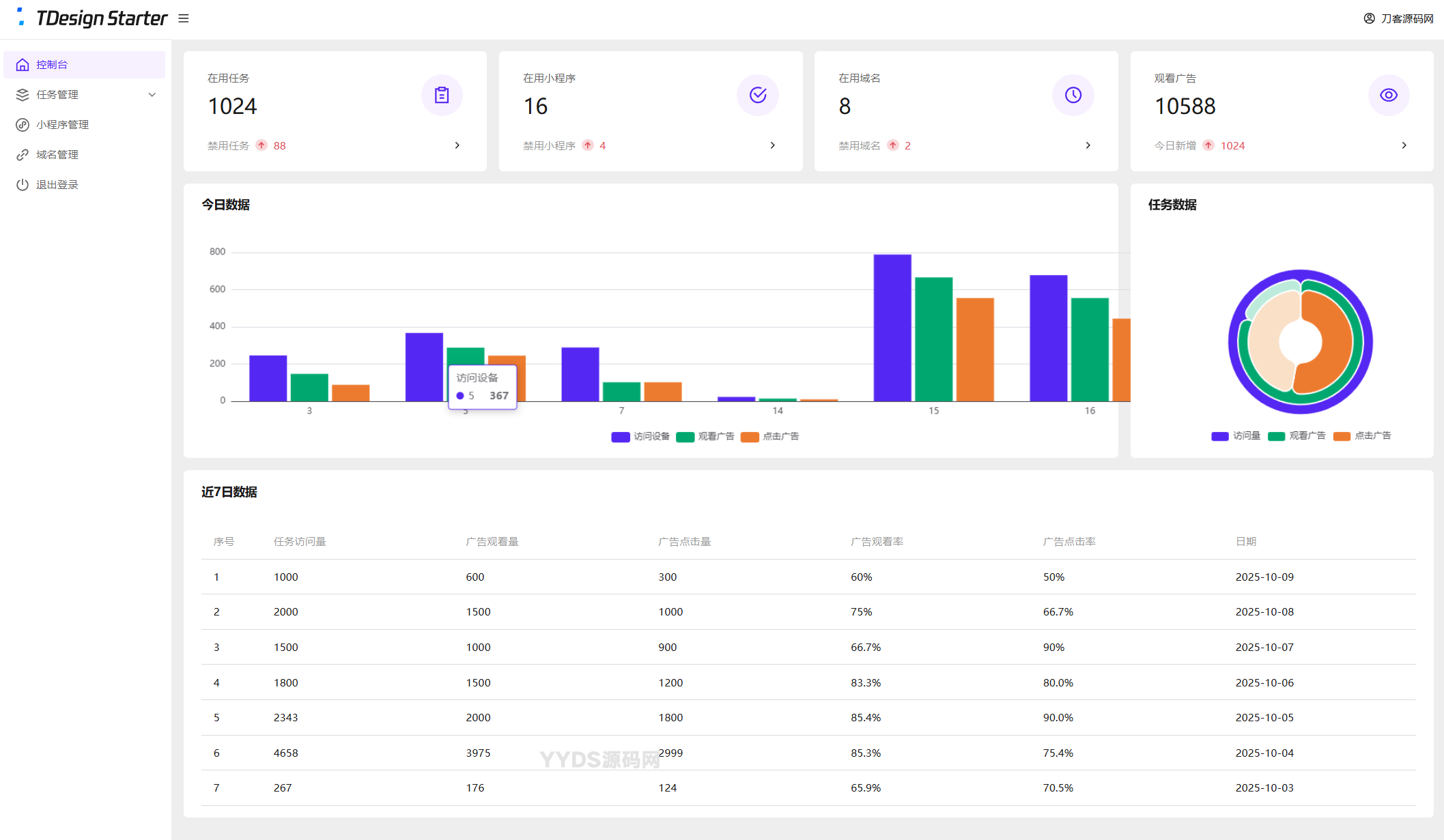The height and width of the screenshot is (840, 1444).
Task: Click 访问量 purple swatch in pie legend
Action: (x=1219, y=436)
